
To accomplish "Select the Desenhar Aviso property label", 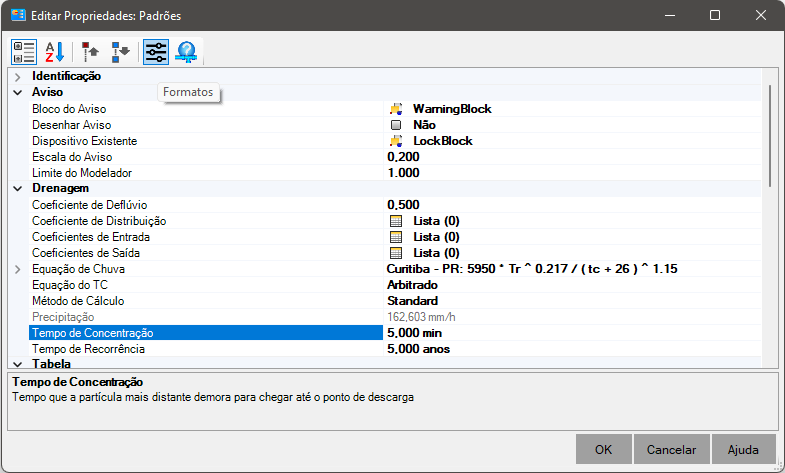I will tap(72, 125).
